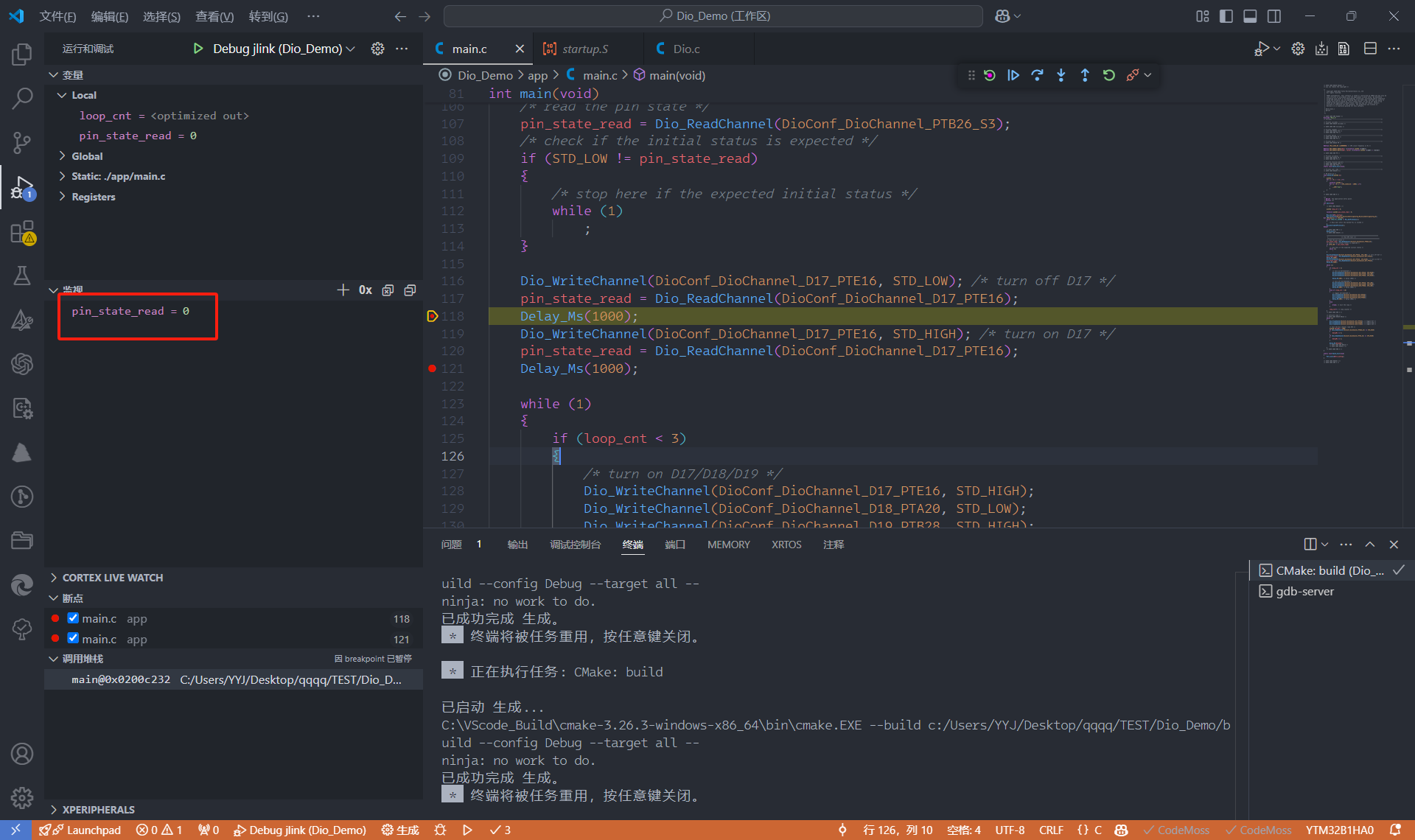Toggle primary side bar layout icon
The height and width of the screenshot is (840, 1415).
click(1226, 15)
